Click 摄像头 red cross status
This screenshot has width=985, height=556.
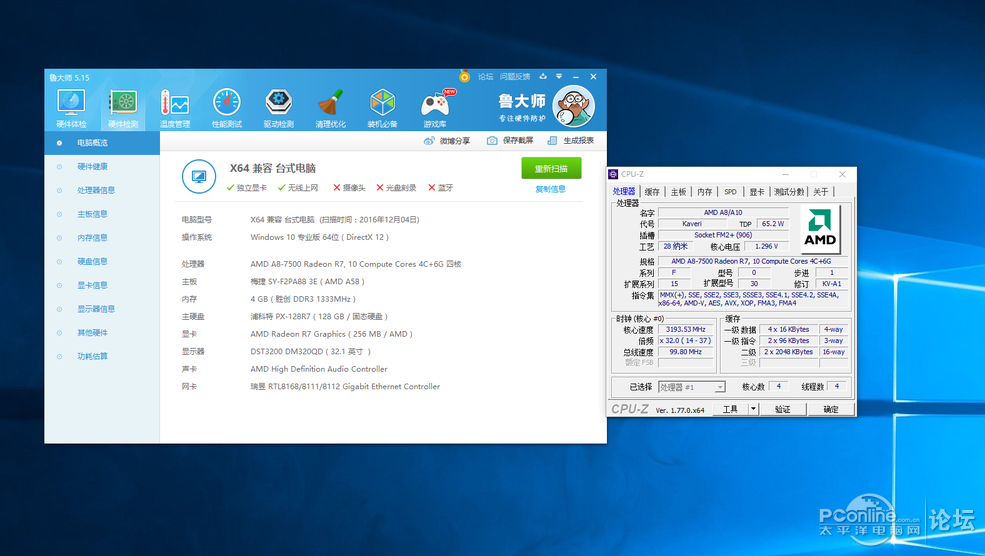[x=349, y=188]
